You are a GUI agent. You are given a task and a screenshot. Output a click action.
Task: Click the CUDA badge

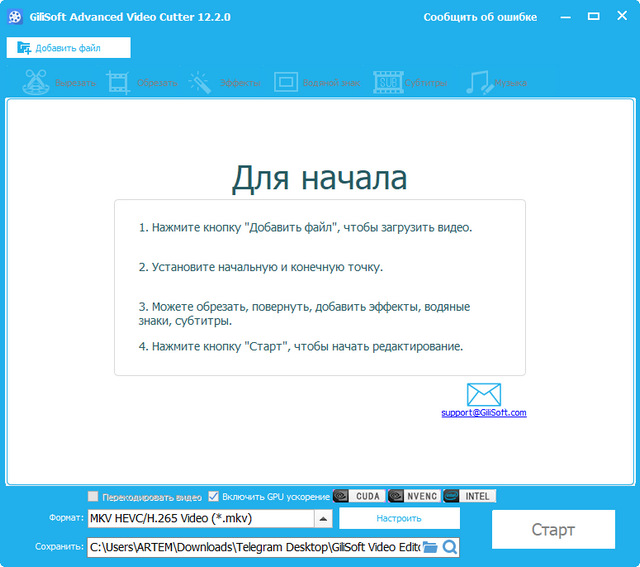pos(359,496)
